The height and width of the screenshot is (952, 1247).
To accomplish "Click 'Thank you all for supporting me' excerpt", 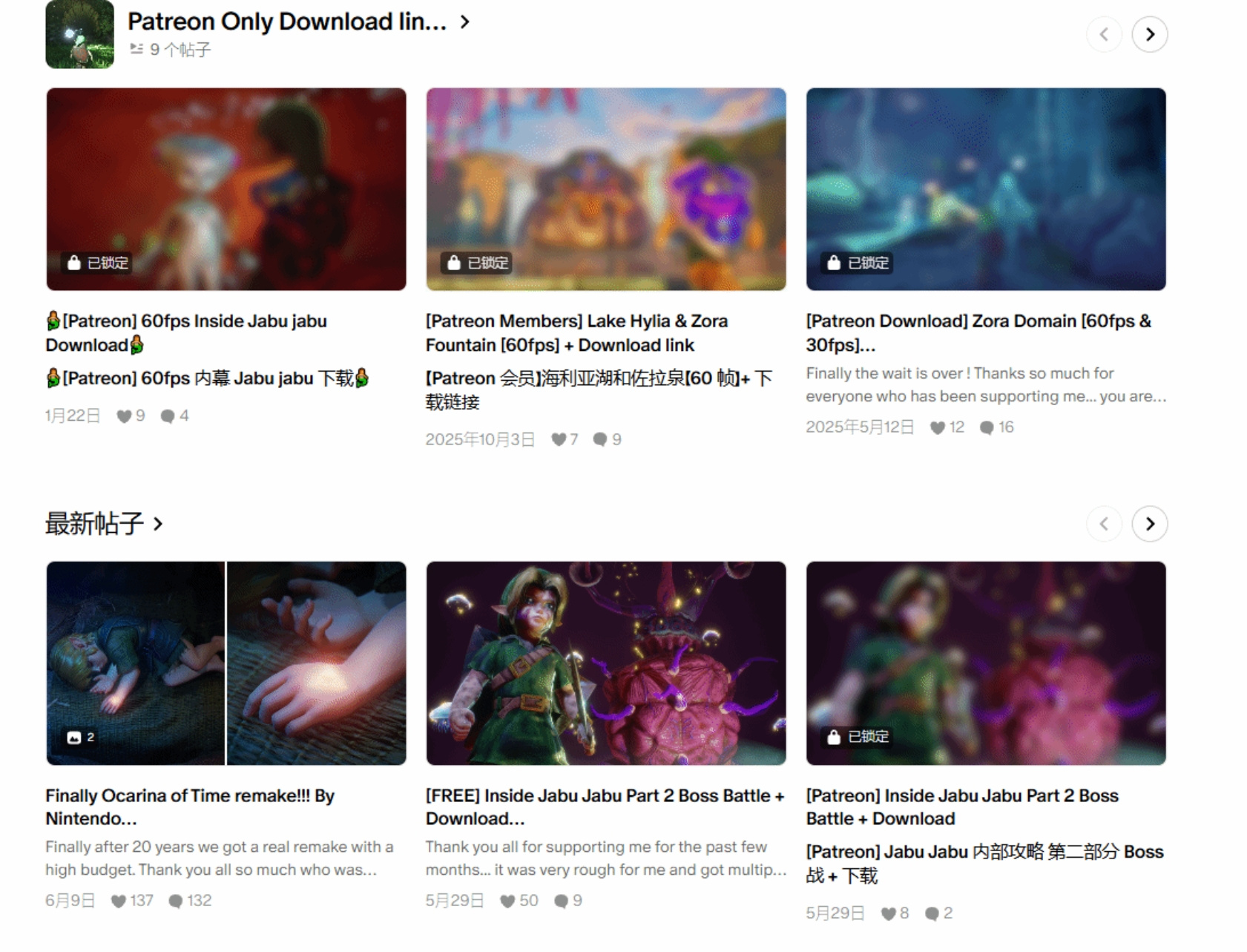I will tap(606, 858).
